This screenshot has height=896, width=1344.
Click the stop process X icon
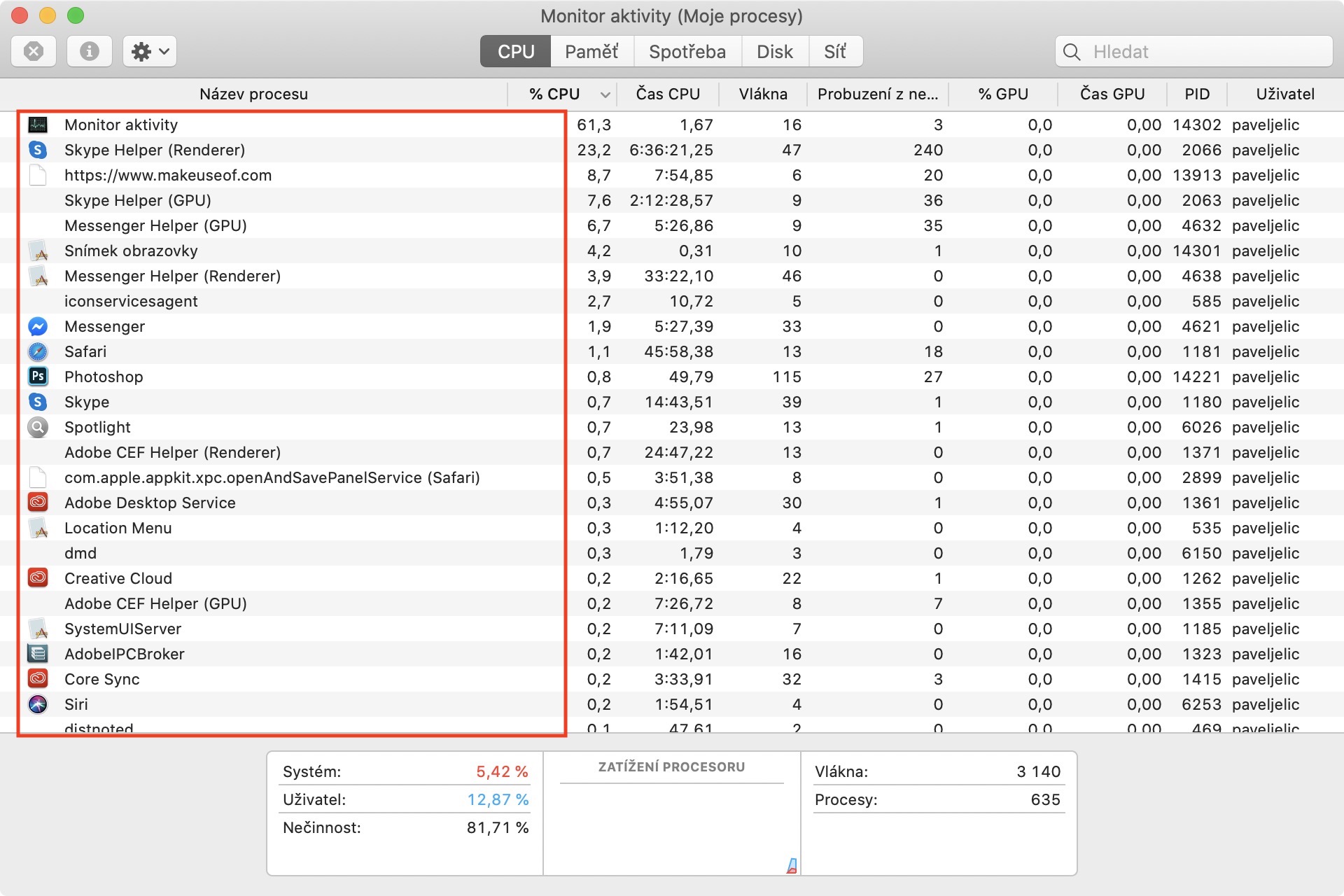34,52
